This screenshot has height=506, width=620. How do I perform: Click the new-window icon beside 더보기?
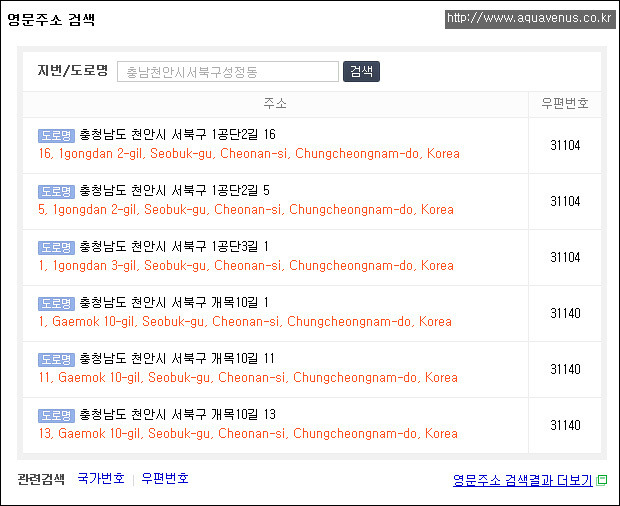tap(601, 480)
